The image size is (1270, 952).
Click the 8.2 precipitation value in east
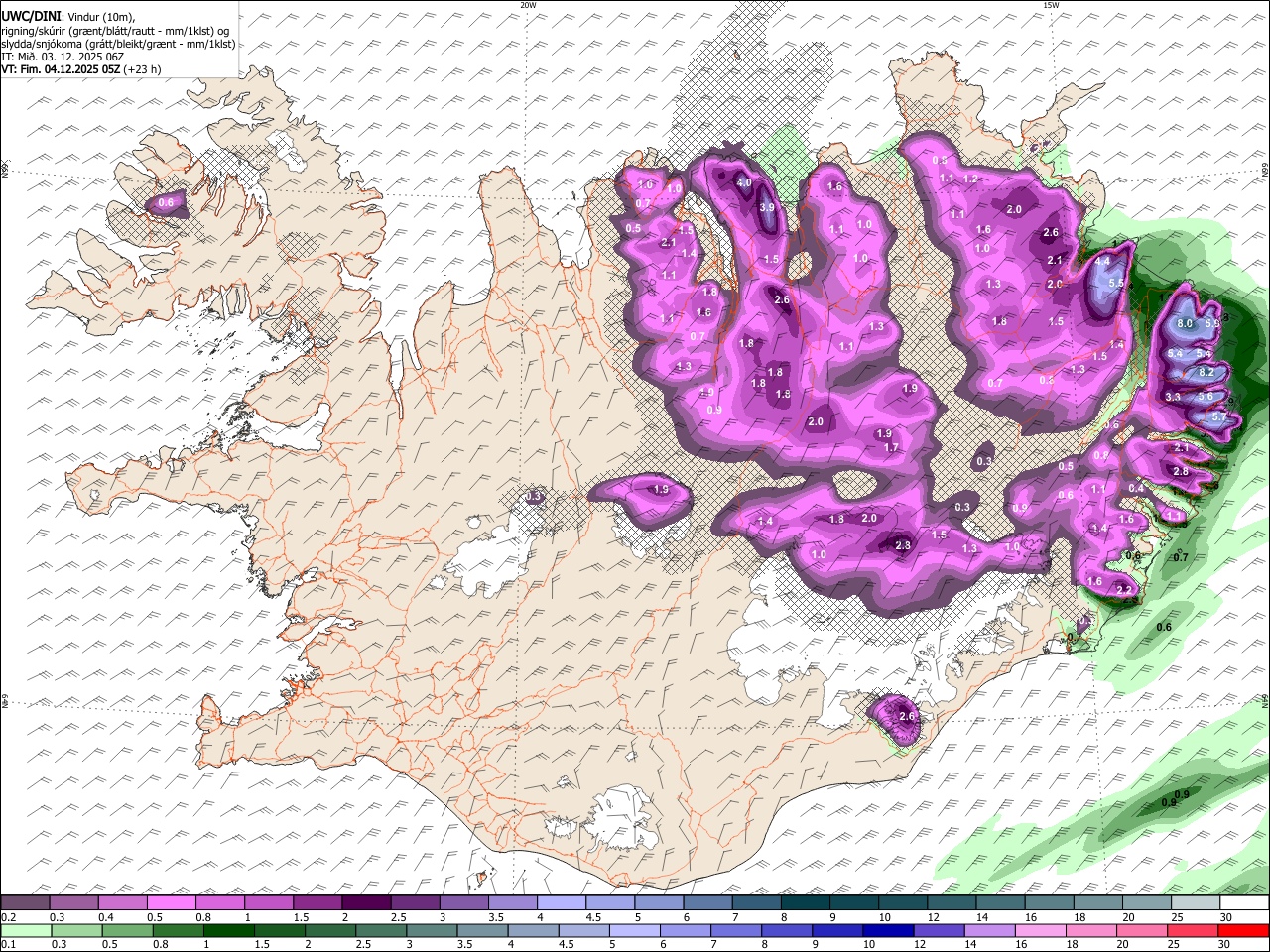1207,372
